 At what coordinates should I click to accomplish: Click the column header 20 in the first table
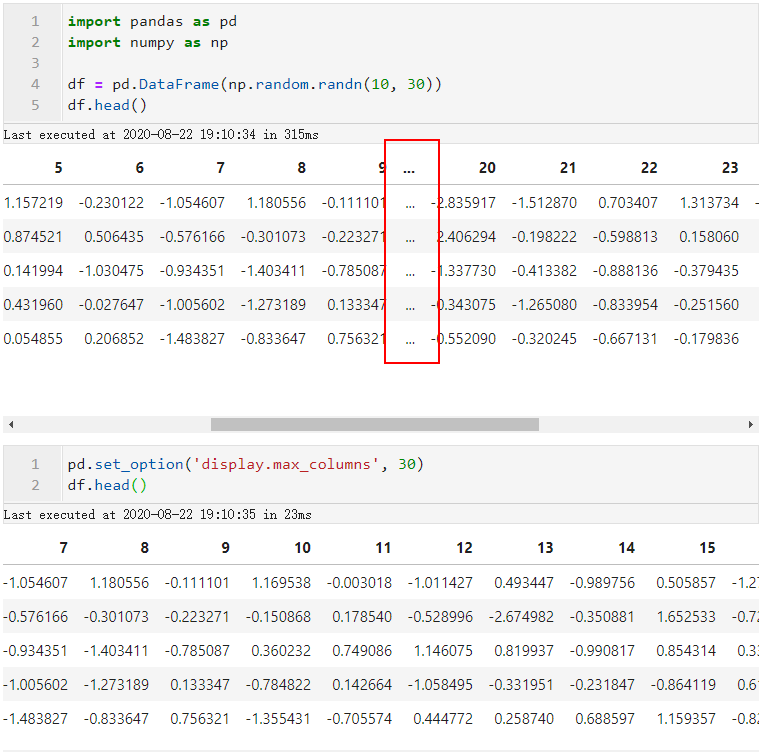click(x=487, y=168)
